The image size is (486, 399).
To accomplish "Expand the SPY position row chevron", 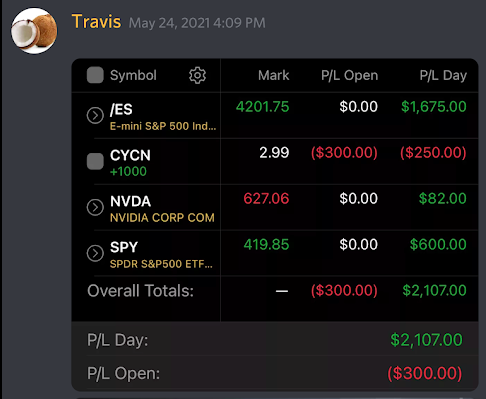I will [x=95, y=253].
